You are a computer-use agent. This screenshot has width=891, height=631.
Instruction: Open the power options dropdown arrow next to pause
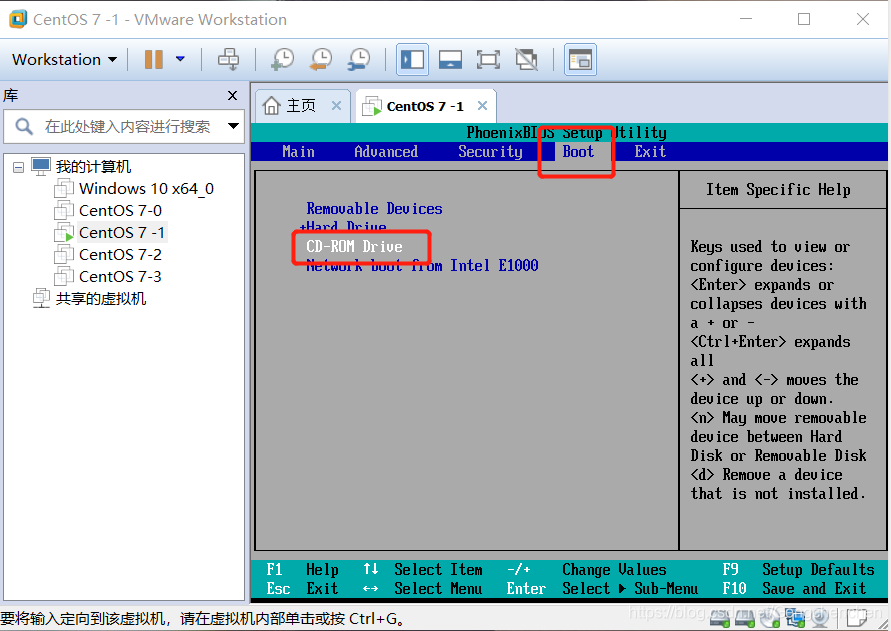click(180, 59)
